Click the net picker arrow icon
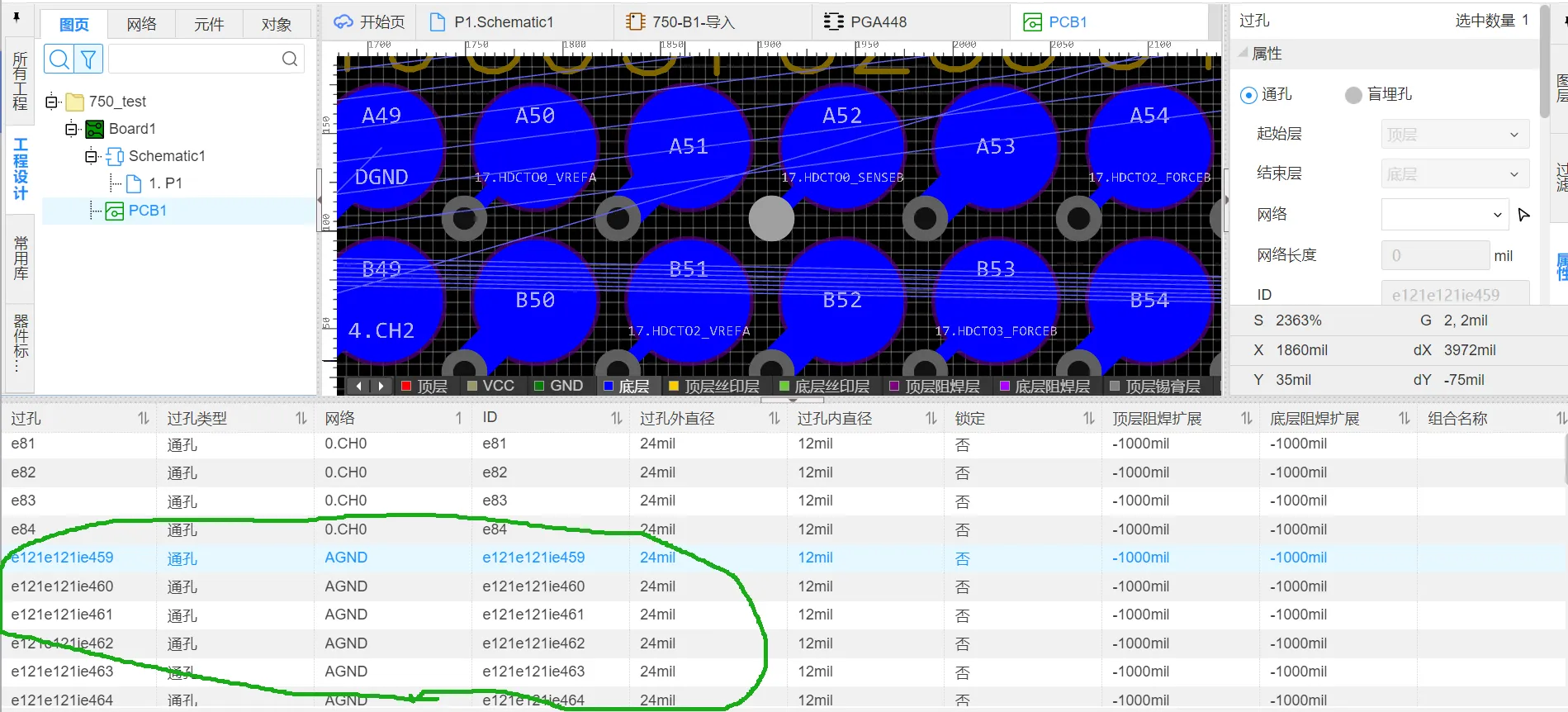Viewport: 1568px width, 712px height. pos(1523,215)
